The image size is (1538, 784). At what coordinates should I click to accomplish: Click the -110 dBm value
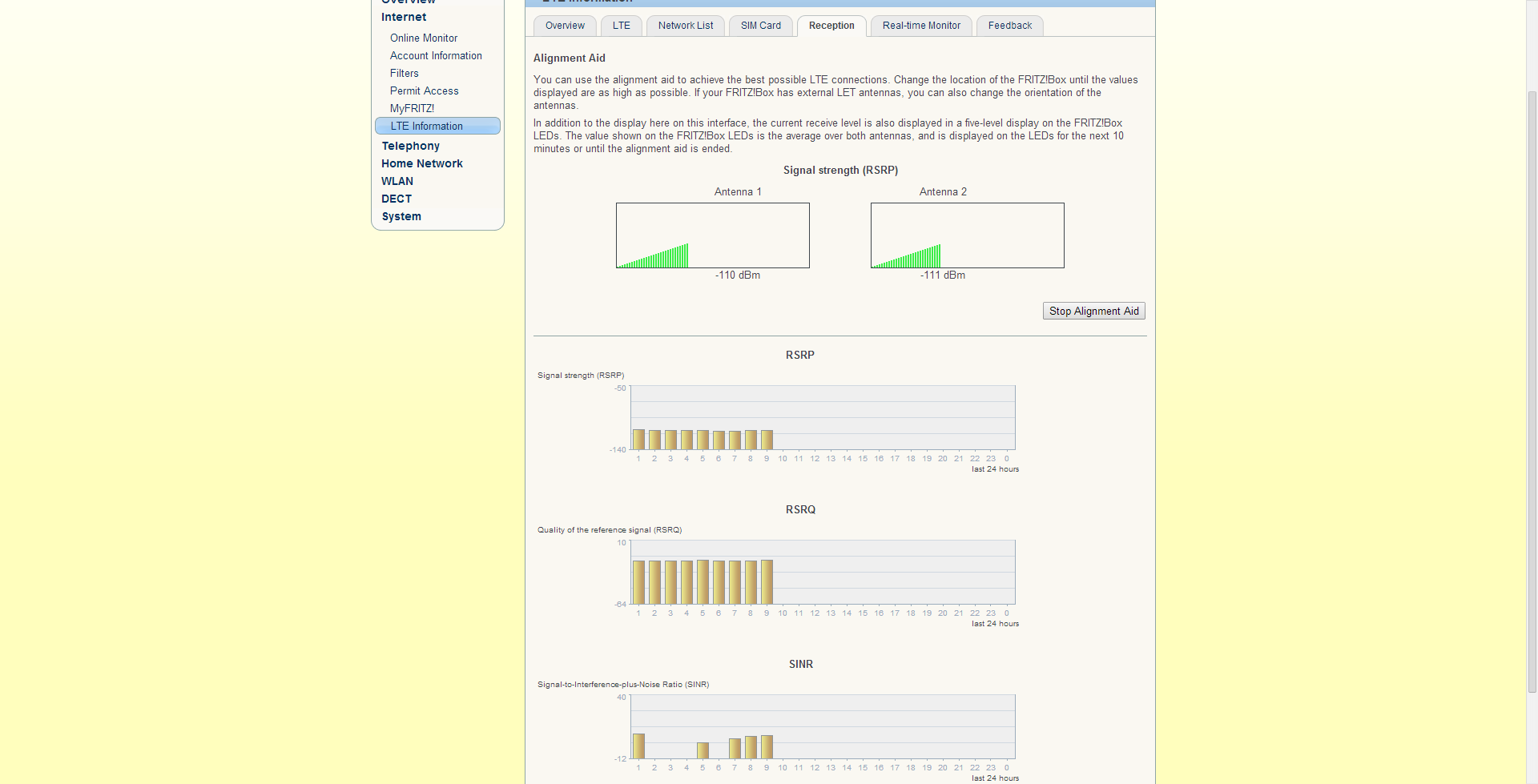pyautogui.click(x=738, y=275)
